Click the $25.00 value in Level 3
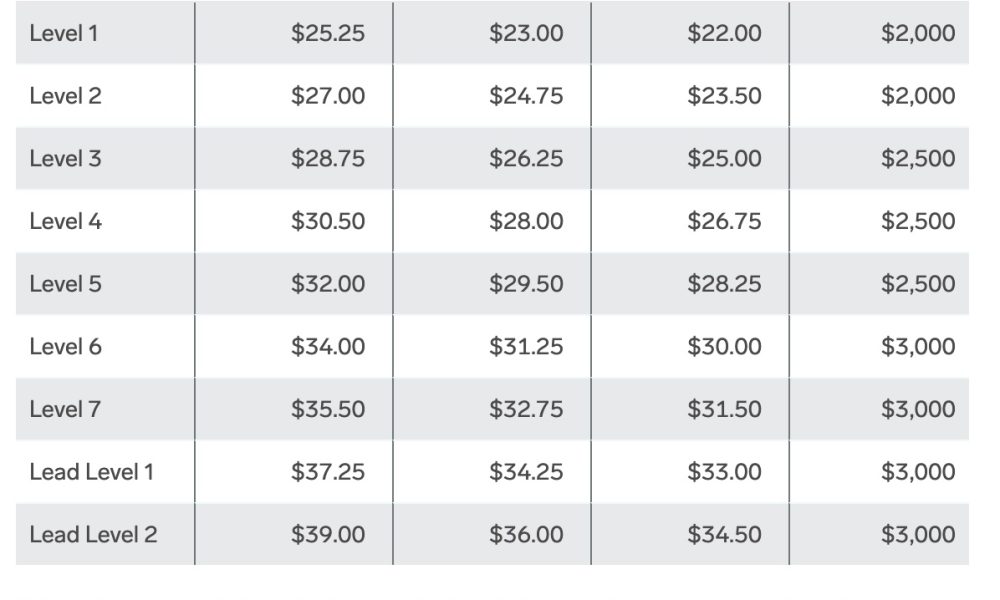 tap(724, 158)
